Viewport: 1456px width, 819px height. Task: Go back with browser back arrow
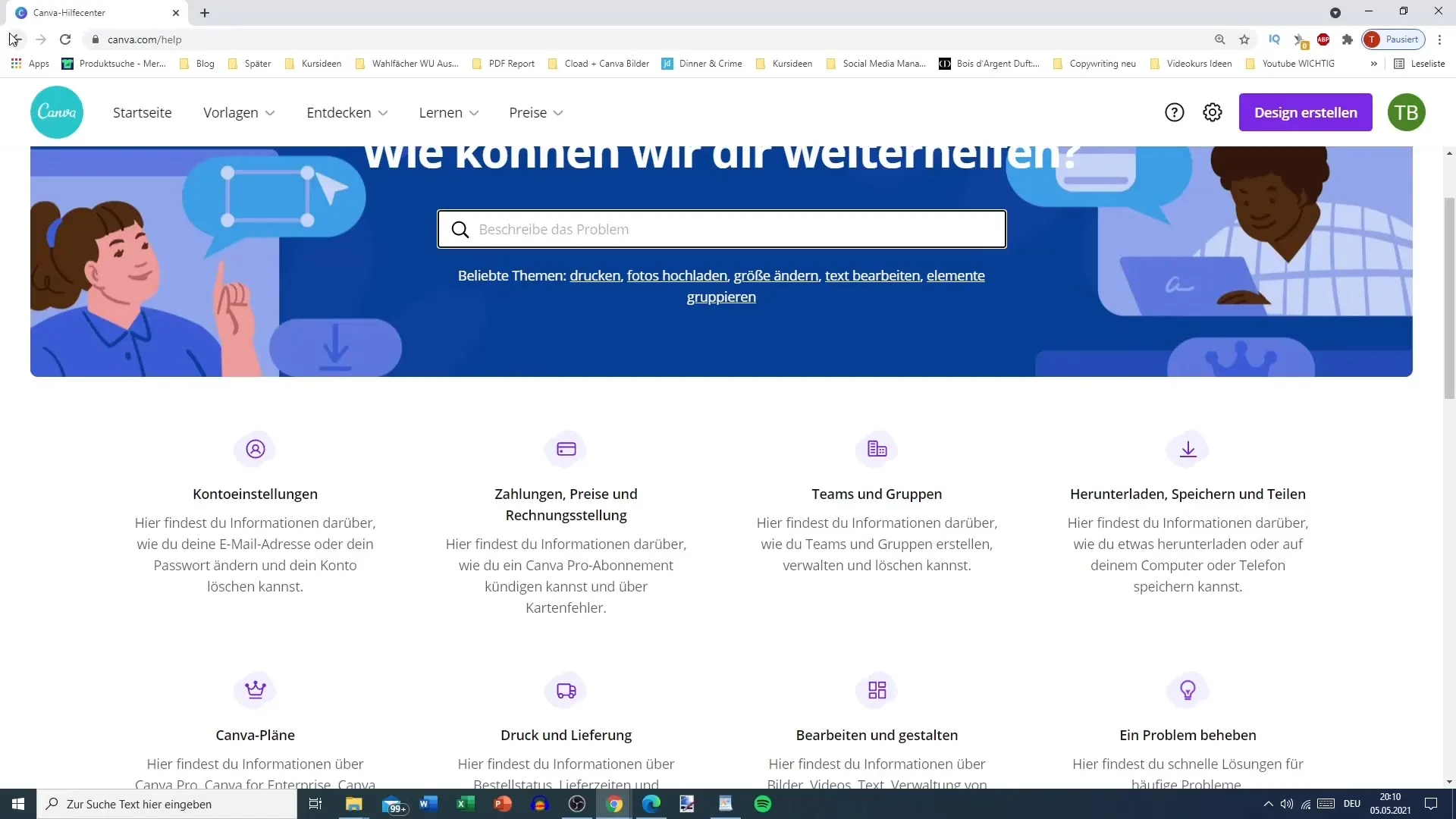click(x=16, y=39)
